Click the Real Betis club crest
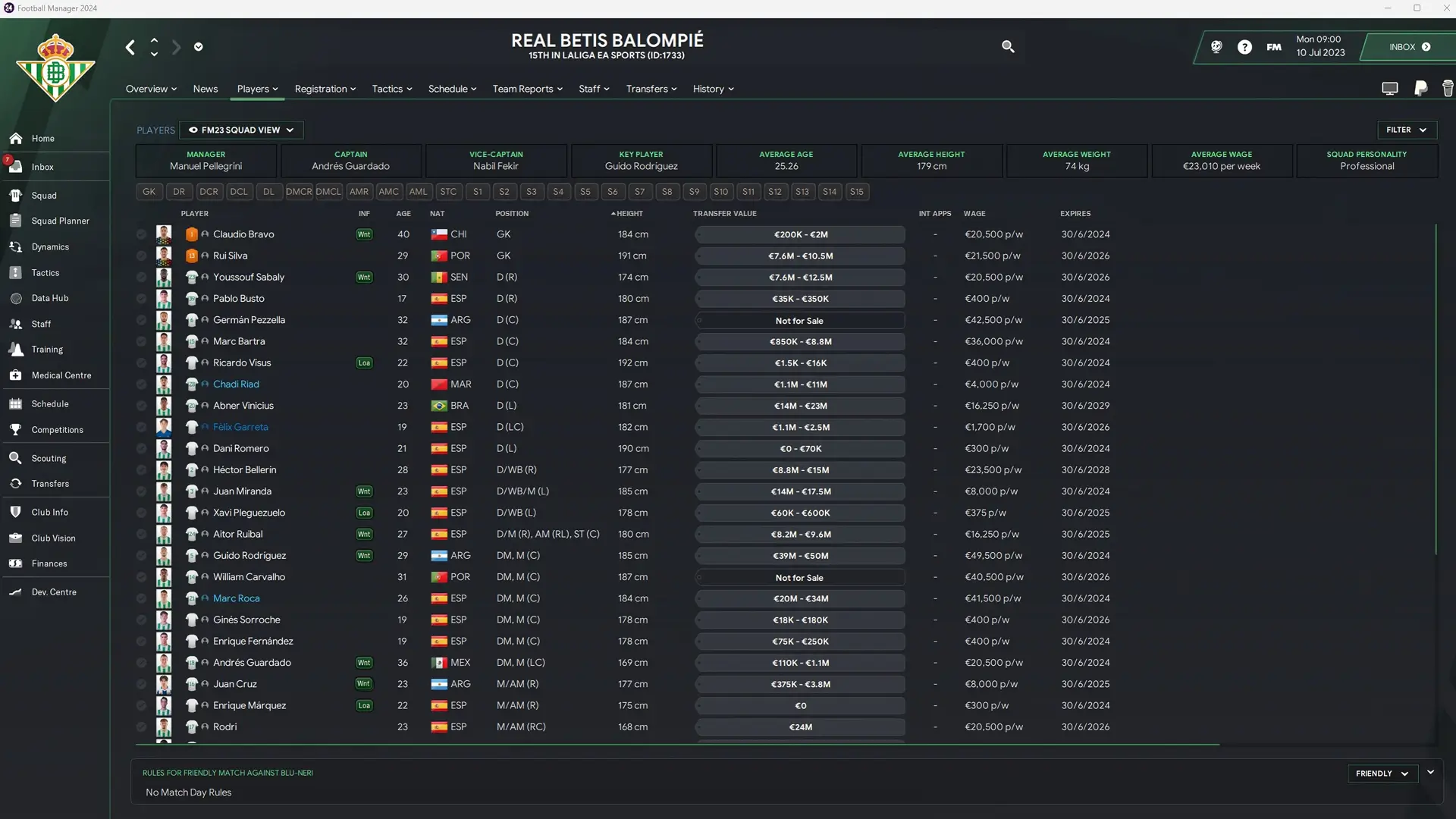The height and width of the screenshot is (819, 1456). (55, 68)
